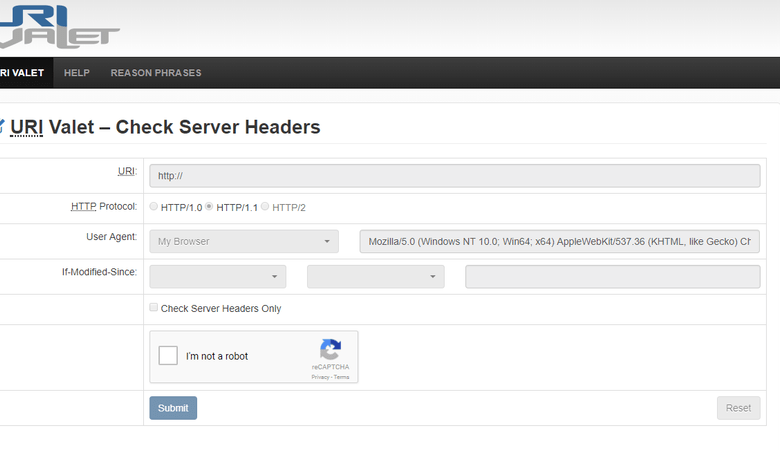Click into the URI http:// input field
The height and width of the screenshot is (450, 780).
point(455,176)
